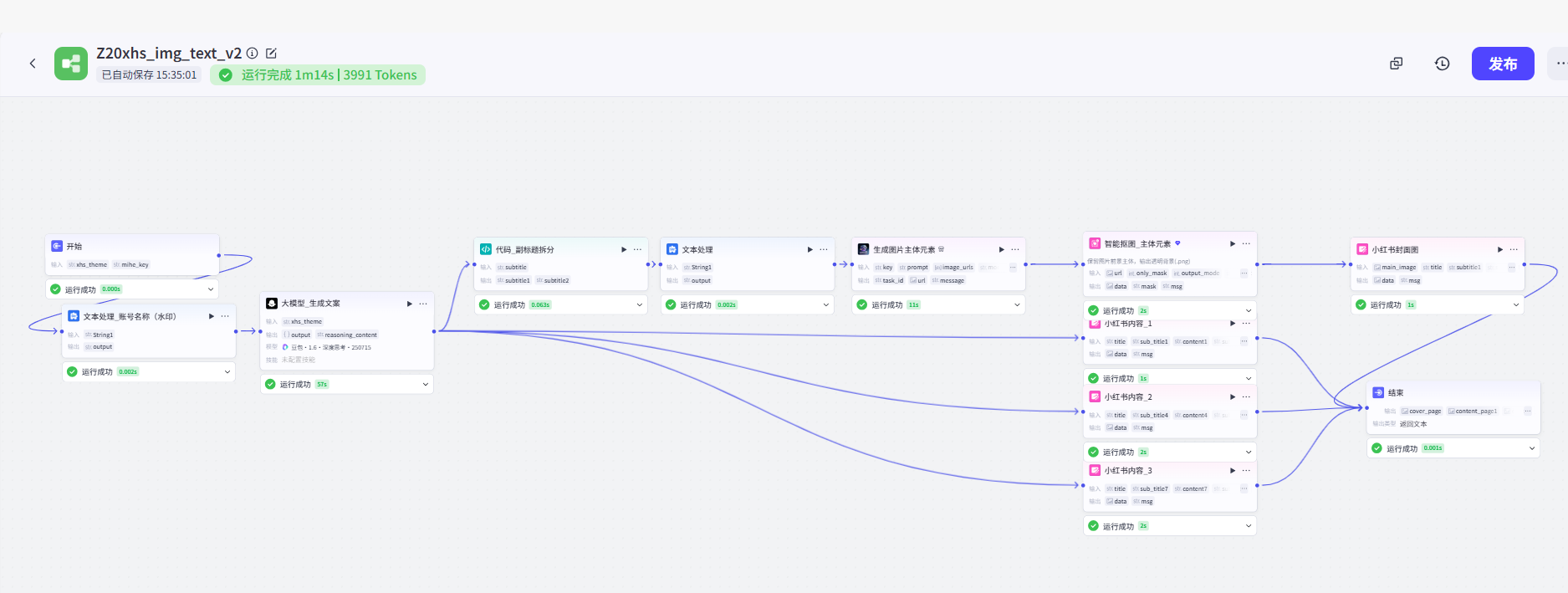Expand result under 小红书内容_2 node
The image size is (1568, 593).
click(1249, 452)
